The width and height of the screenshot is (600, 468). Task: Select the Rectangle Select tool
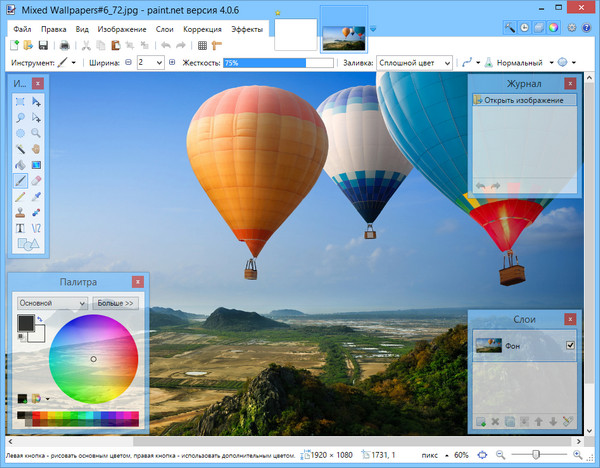20,102
